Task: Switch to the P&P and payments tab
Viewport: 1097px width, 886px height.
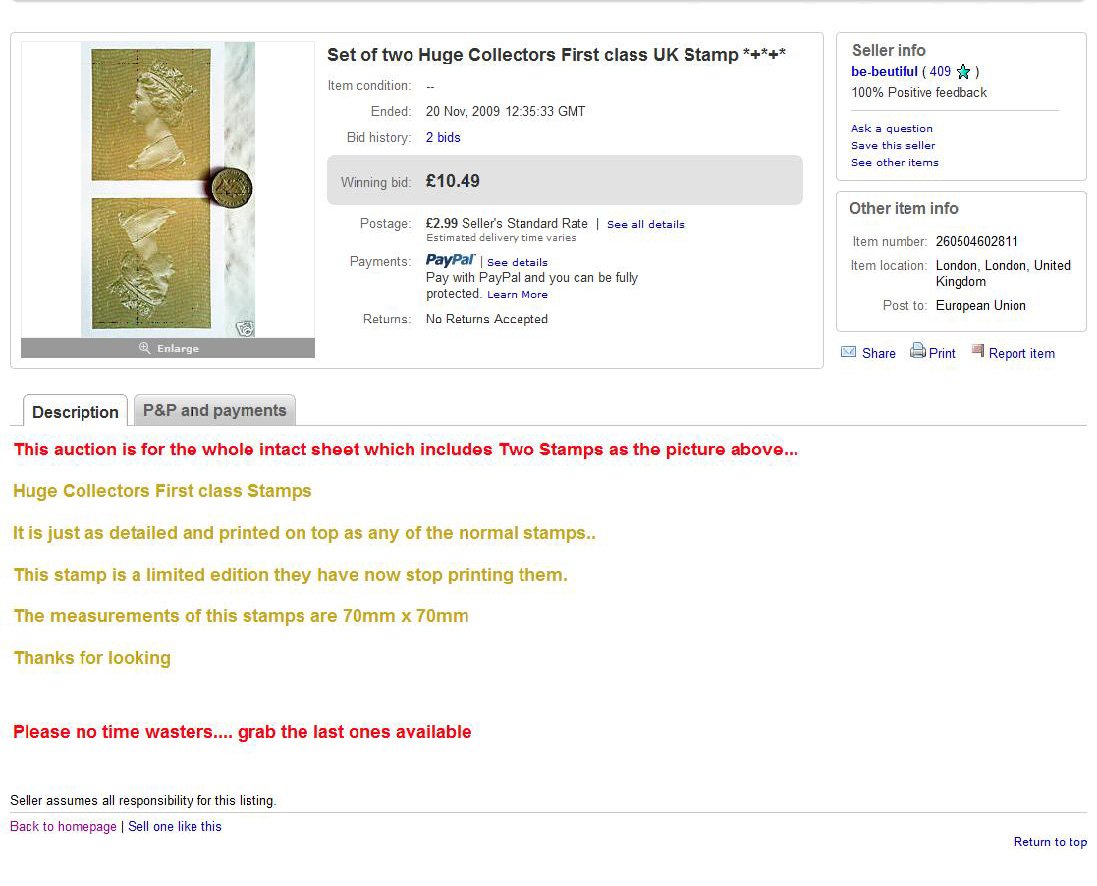Action: click(x=214, y=411)
